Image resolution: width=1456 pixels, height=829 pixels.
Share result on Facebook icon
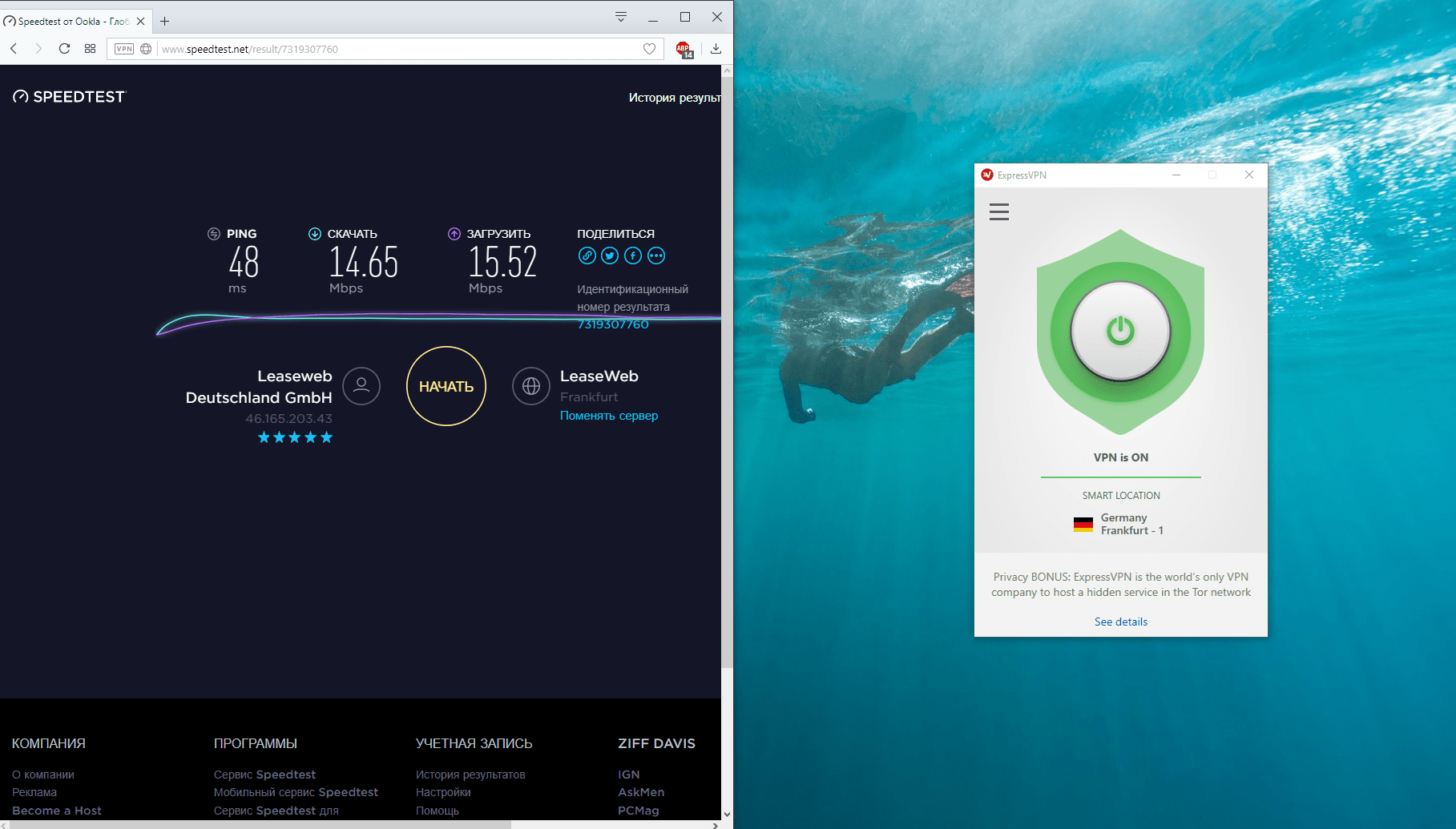point(633,256)
